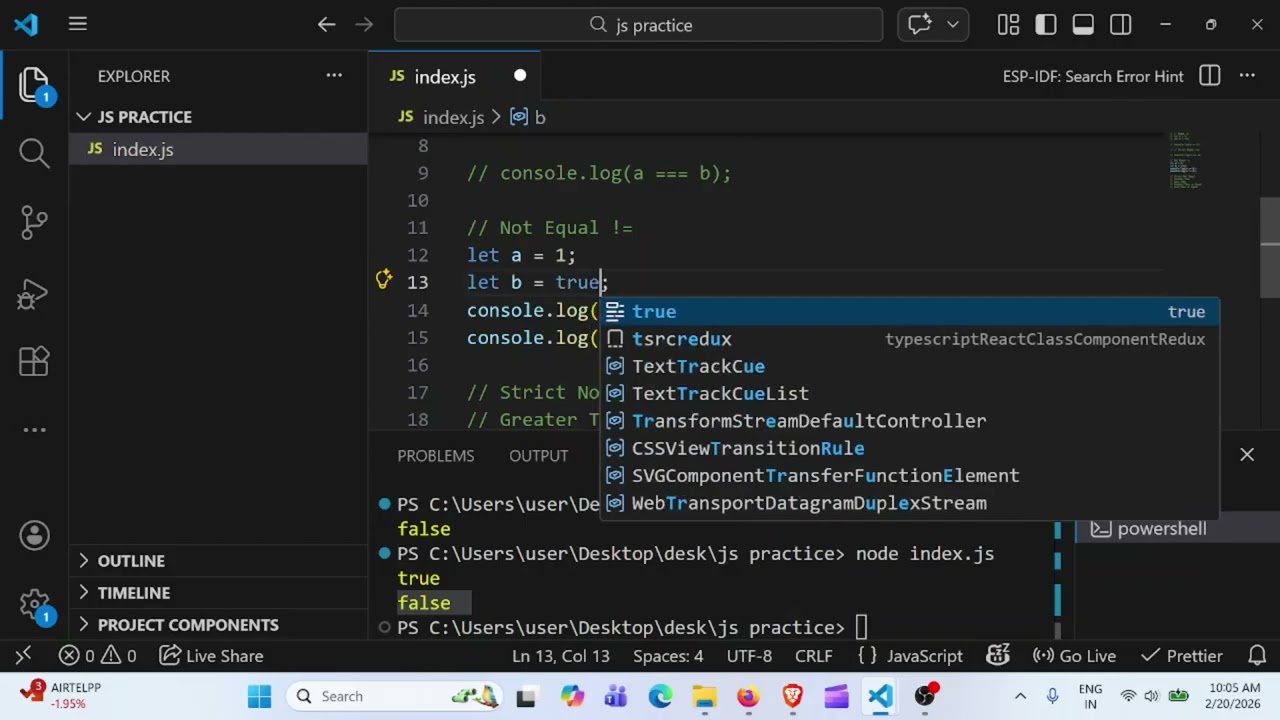The width and height of the screenshot is (1280, 720).
Task: Open the Explorer view in the activity bar
Action: [x=34, y=86]
